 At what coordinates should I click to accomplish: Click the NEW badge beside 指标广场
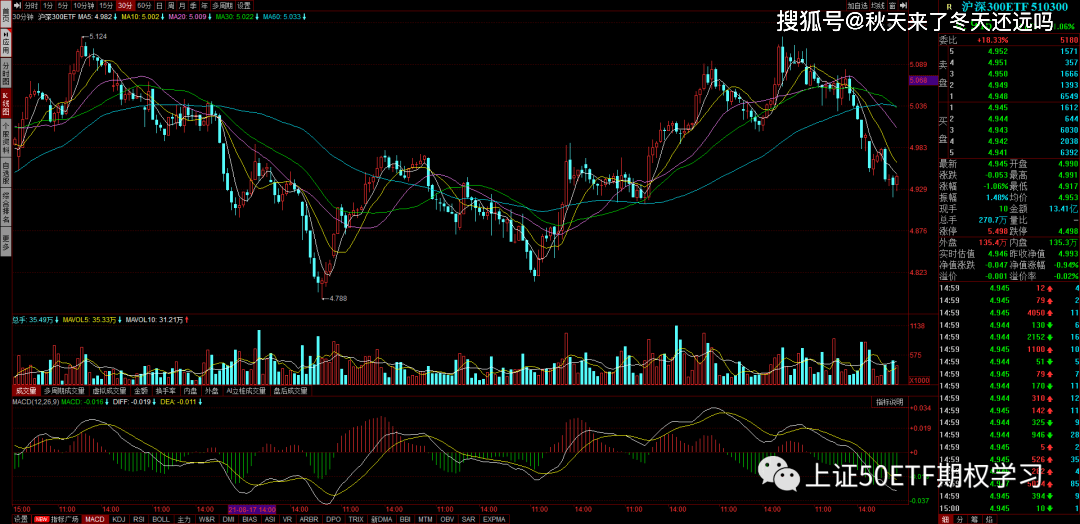pos(41,519)
